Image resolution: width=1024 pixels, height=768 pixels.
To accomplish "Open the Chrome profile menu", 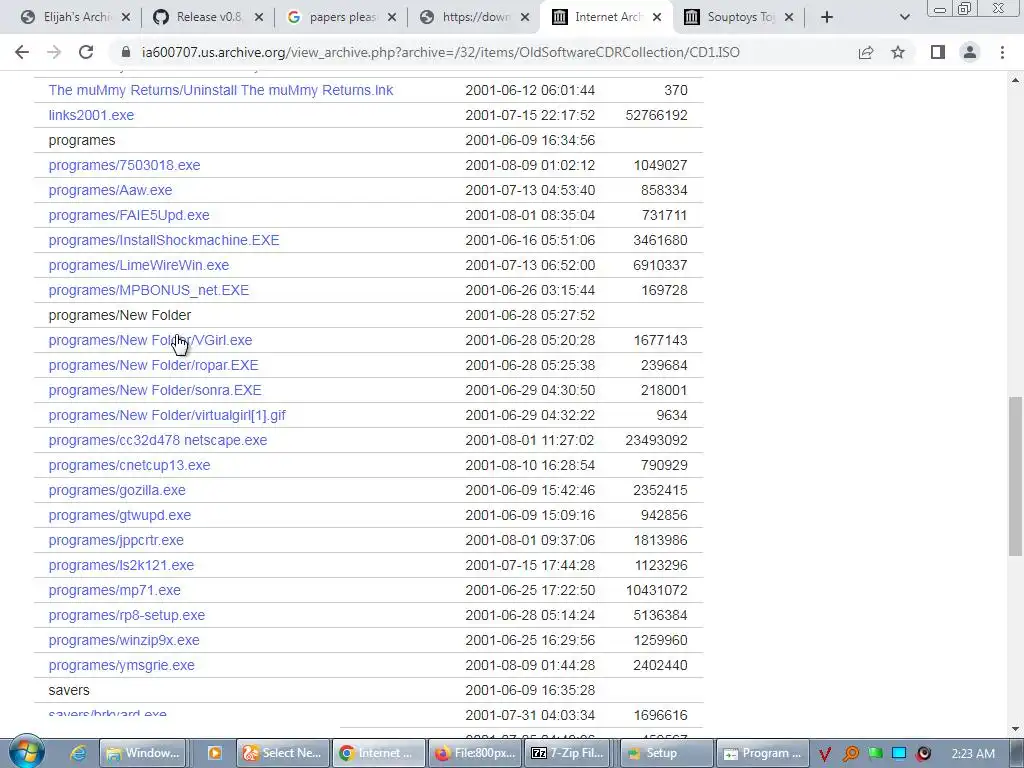I will click(x=970, y=52).
